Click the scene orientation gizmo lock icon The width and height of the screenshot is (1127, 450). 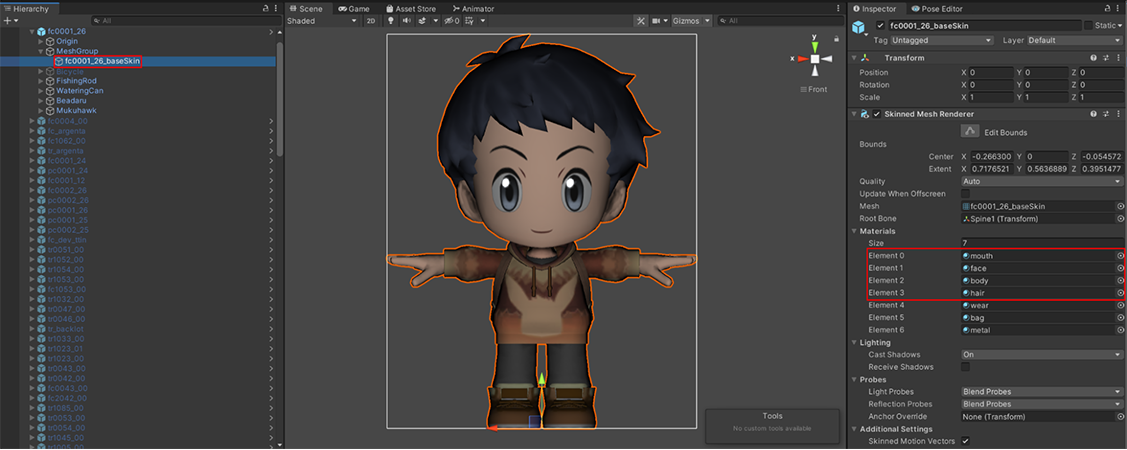click(836, 39)
